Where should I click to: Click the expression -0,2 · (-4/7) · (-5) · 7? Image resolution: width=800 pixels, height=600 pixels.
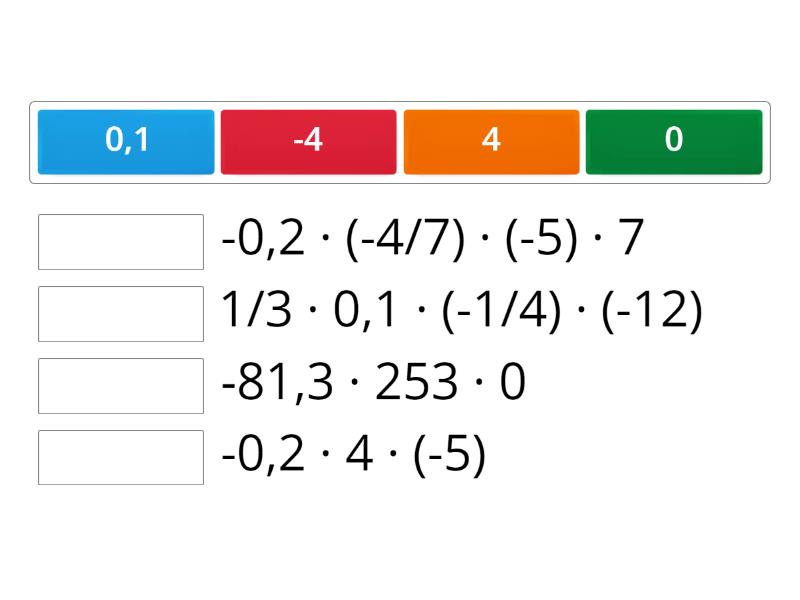[x=432, y=241]
